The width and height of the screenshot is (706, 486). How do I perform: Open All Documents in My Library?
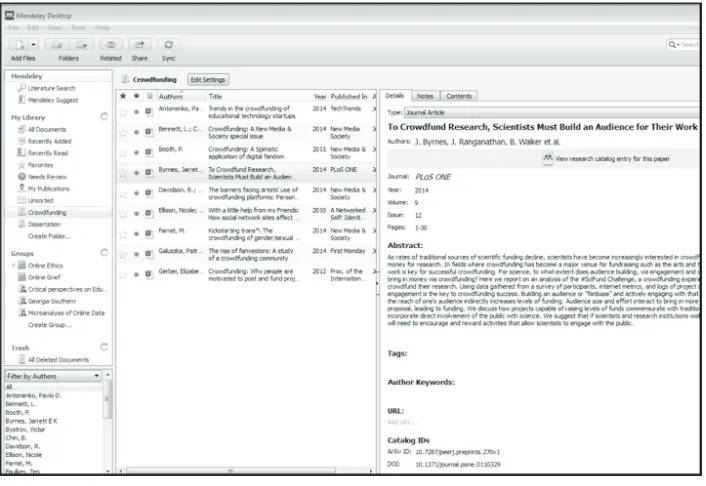tap(46, 130)
